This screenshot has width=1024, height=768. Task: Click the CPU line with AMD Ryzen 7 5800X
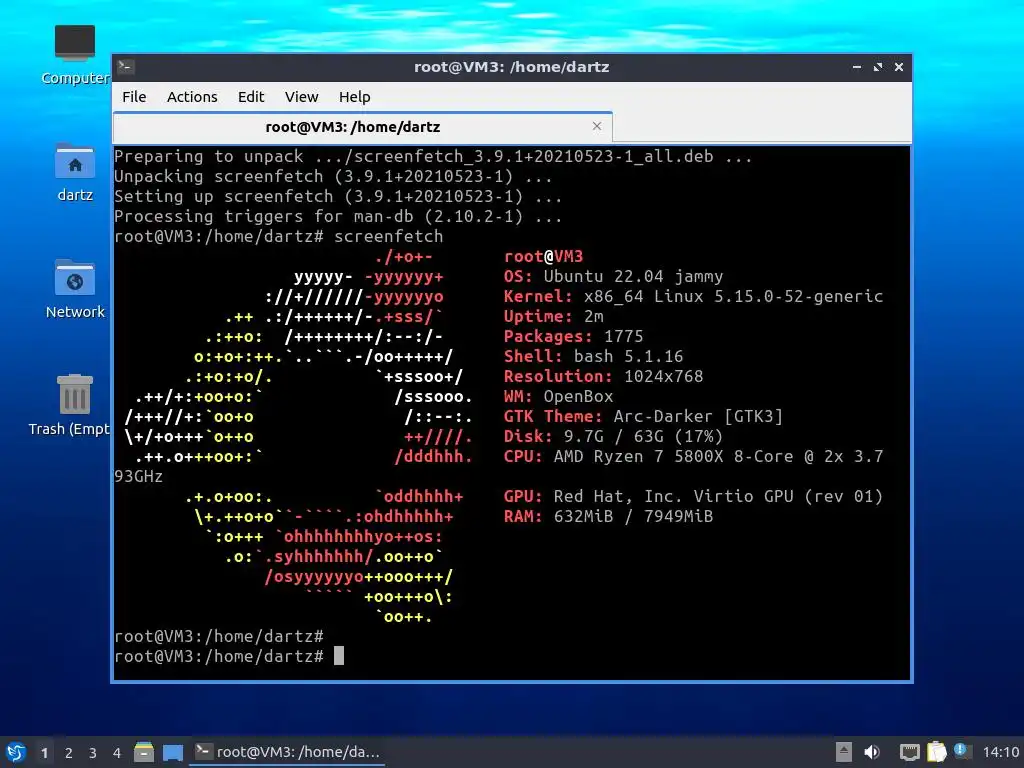[x=693, y=456]
